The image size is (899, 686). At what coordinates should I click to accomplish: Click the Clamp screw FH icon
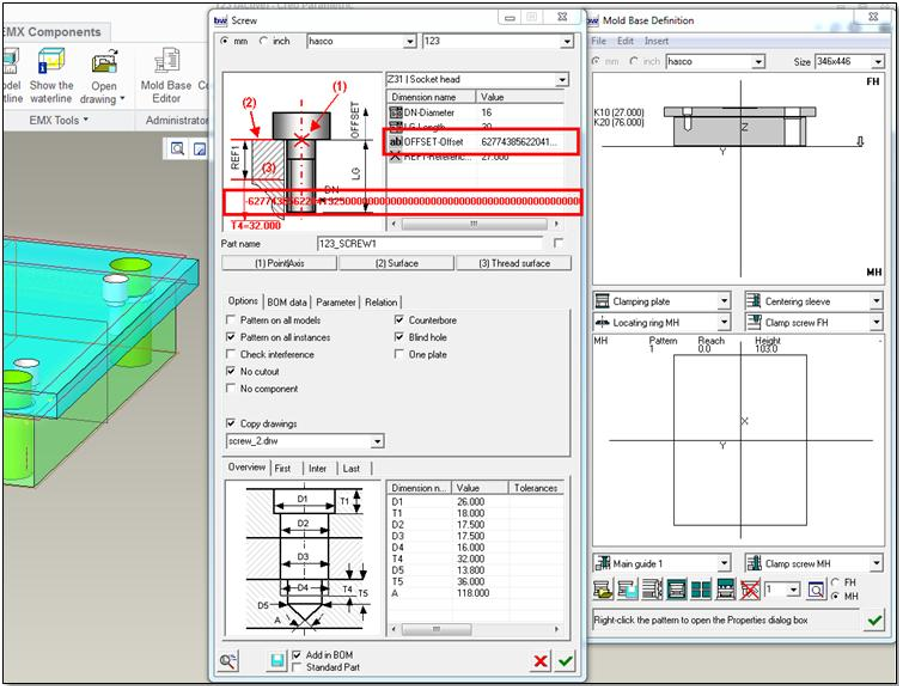[753, 322]
